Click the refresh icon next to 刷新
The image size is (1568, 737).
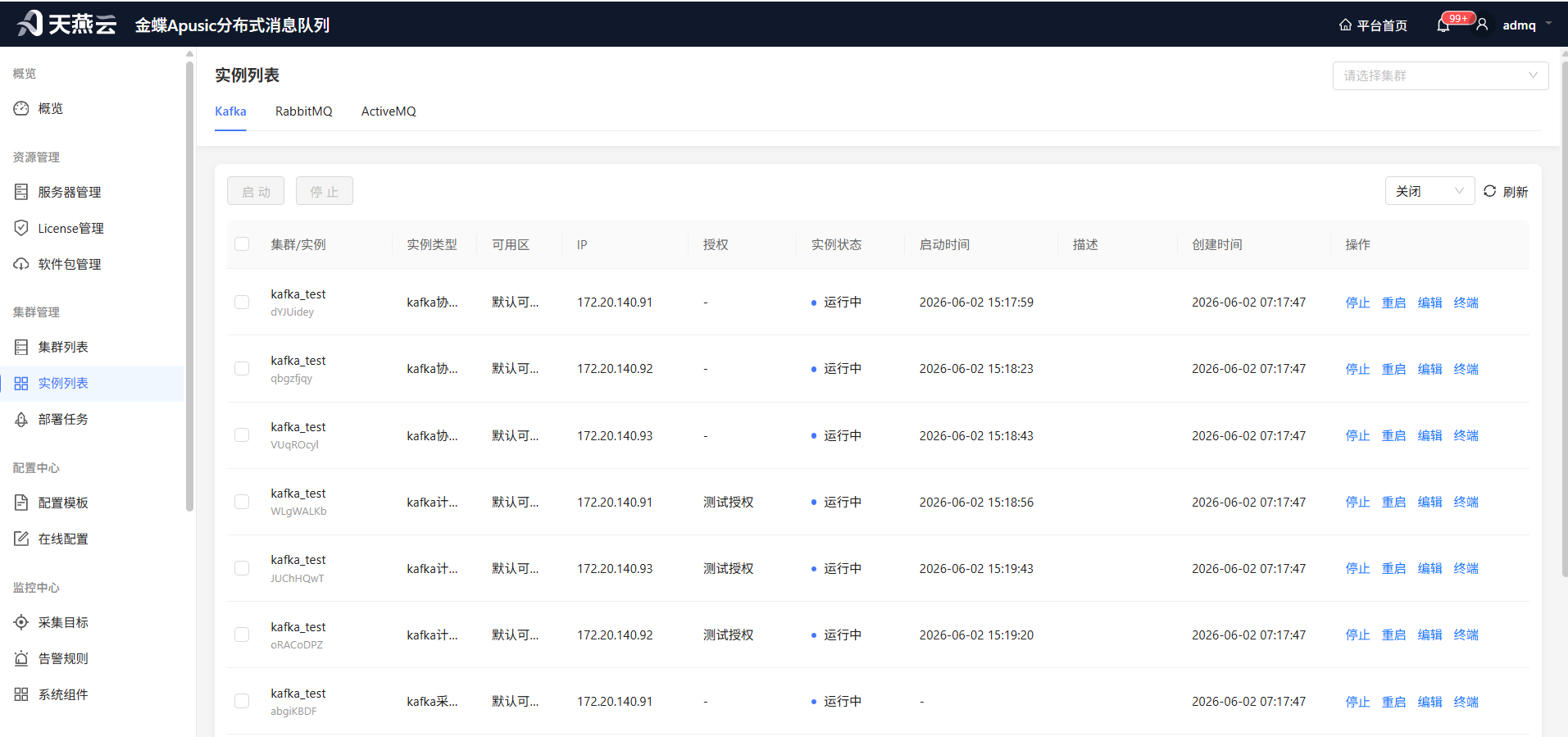coord(1489,191)
